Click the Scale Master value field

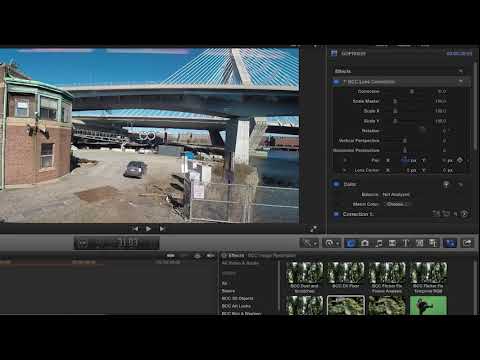coord(441,101)
